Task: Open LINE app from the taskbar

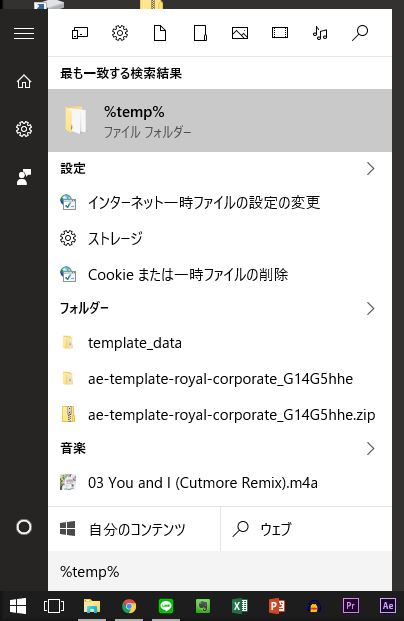Action: 166,606
